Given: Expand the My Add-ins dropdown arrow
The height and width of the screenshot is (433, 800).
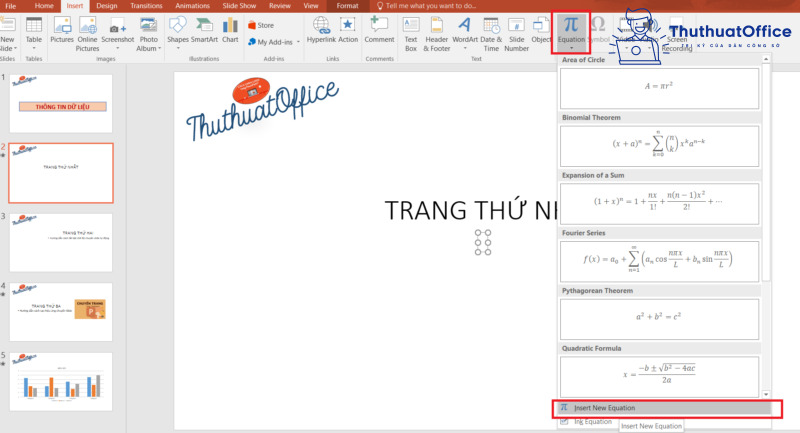Looking at the screenshot, I should tap(298, 42).
